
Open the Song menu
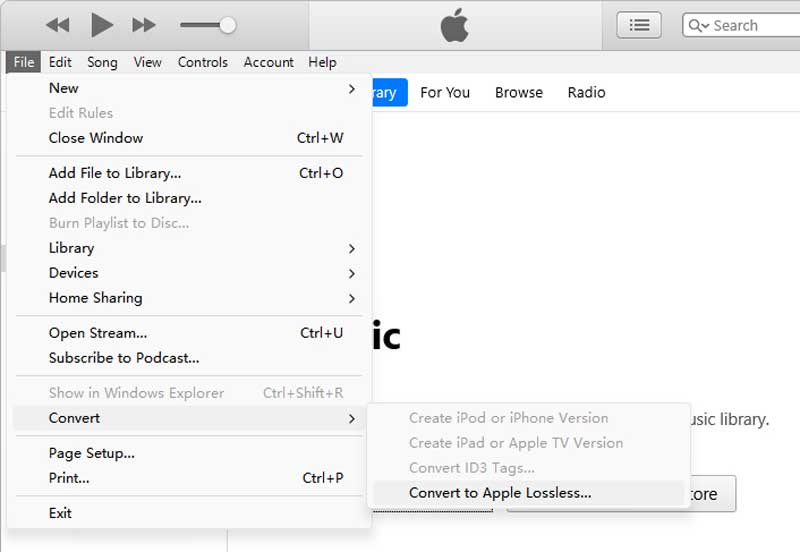point(102,62)
